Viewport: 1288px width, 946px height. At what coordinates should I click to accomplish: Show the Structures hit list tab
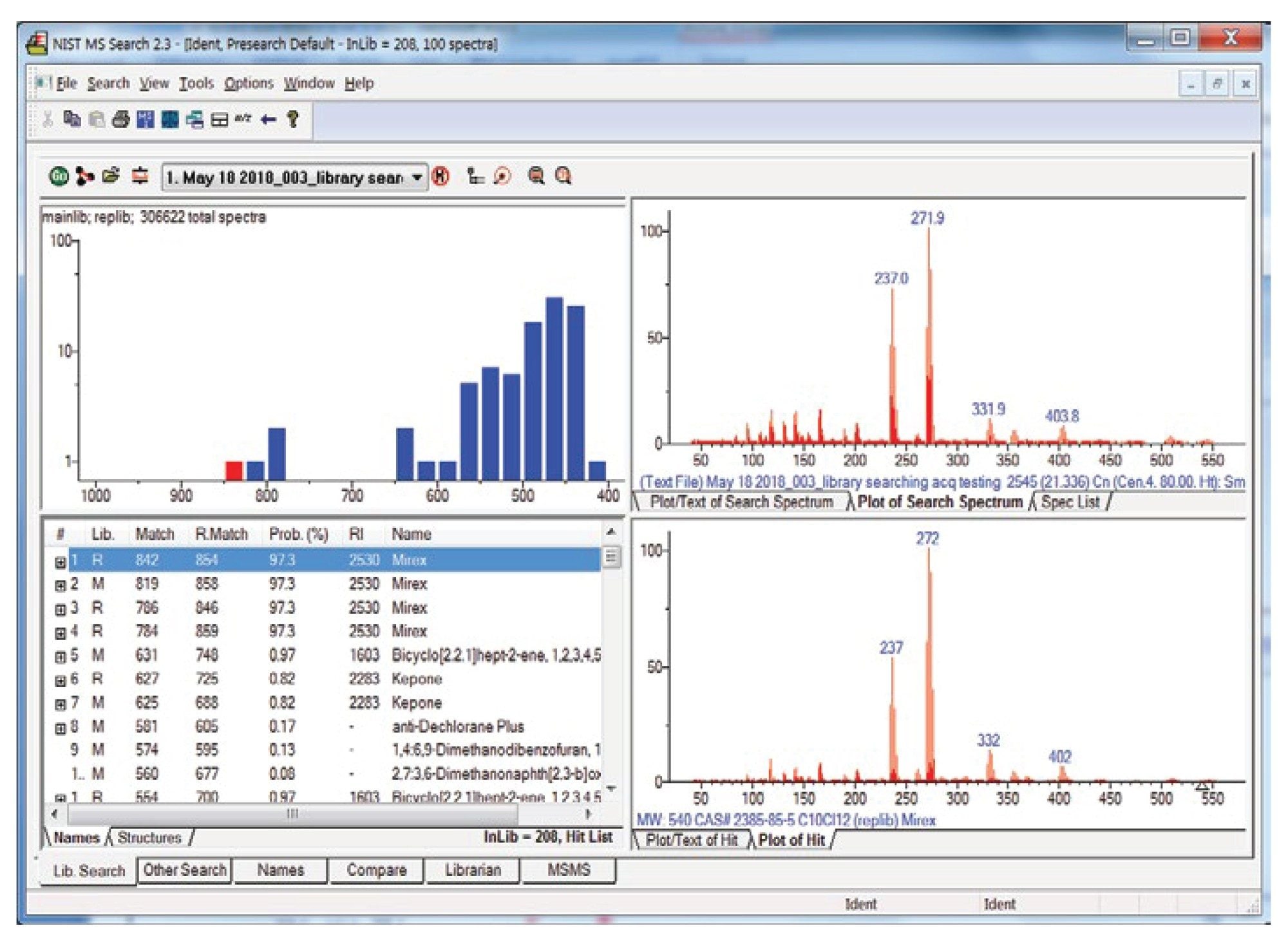click(x=149, y=838)
